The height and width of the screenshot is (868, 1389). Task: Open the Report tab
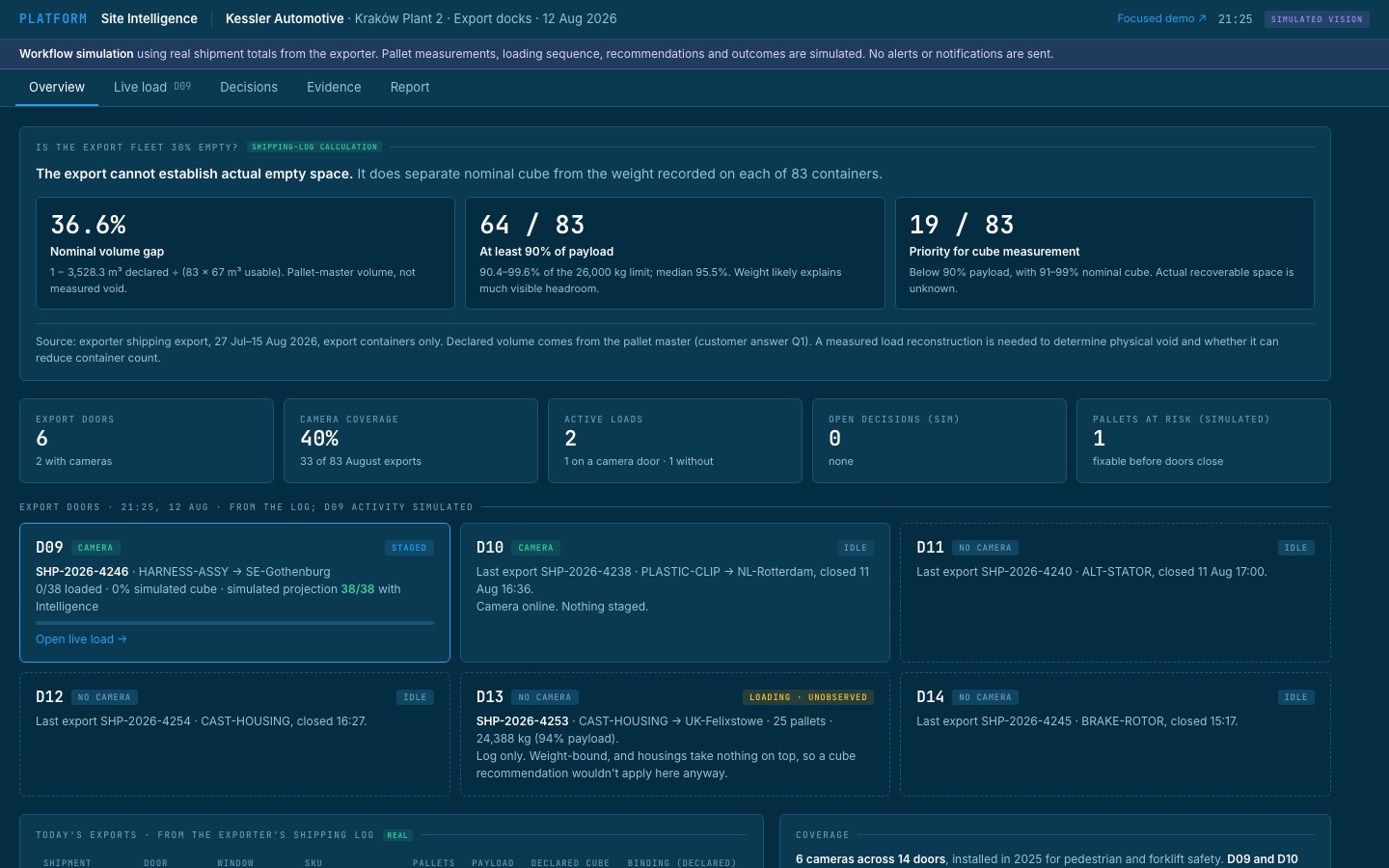click(x=410, y=87)
